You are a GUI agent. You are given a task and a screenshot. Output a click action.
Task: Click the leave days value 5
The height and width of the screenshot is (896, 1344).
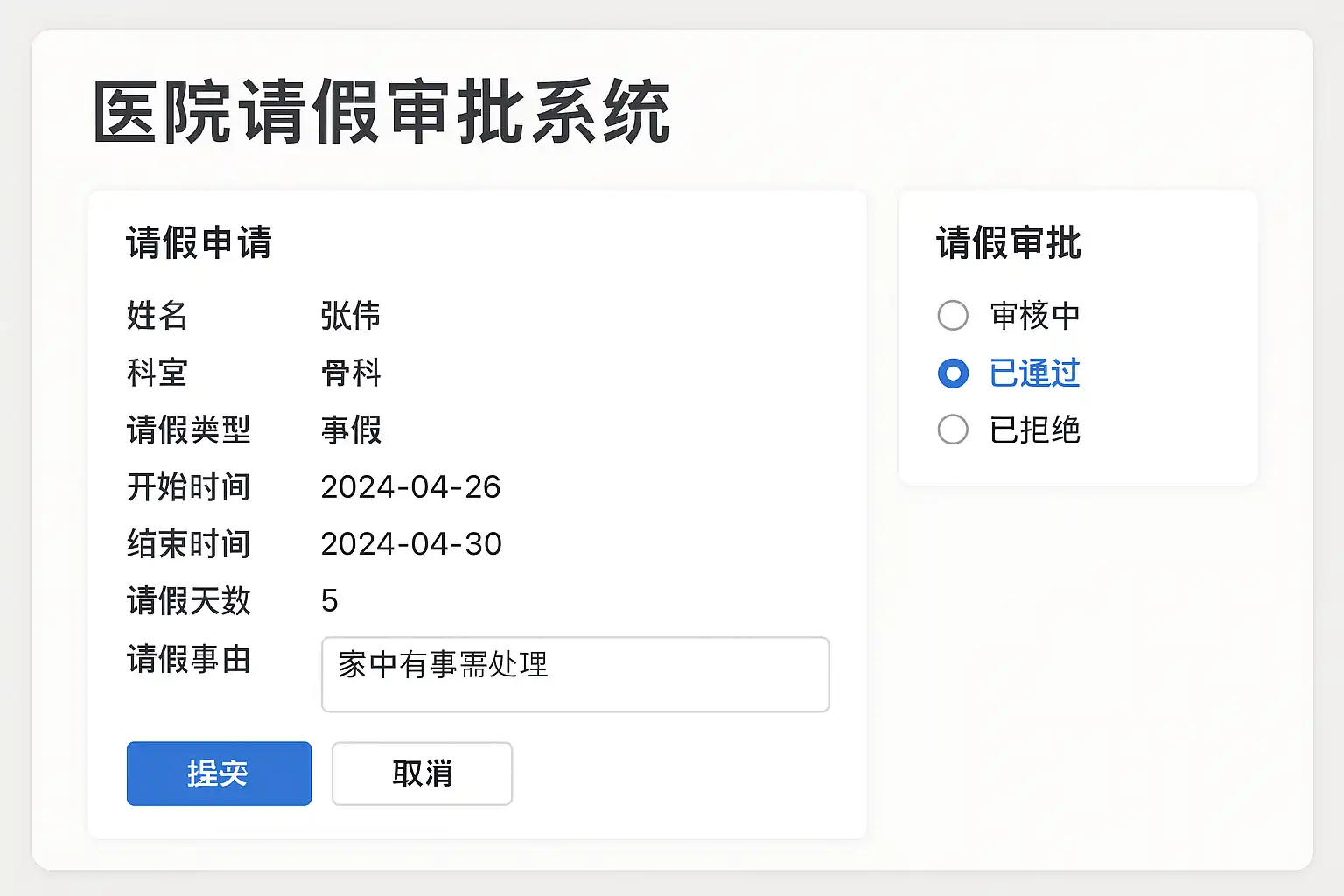click(x=329, y=601)
